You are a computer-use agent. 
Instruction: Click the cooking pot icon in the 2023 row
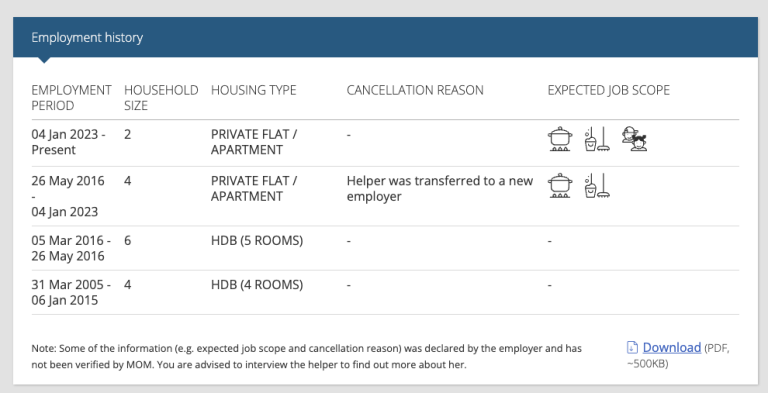[x=560, y=139]
